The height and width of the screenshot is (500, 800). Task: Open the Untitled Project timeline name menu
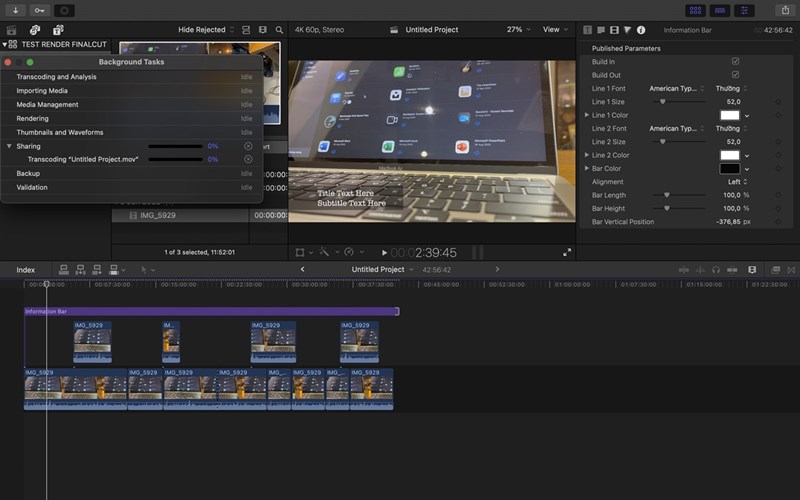(x=382, y=269)
